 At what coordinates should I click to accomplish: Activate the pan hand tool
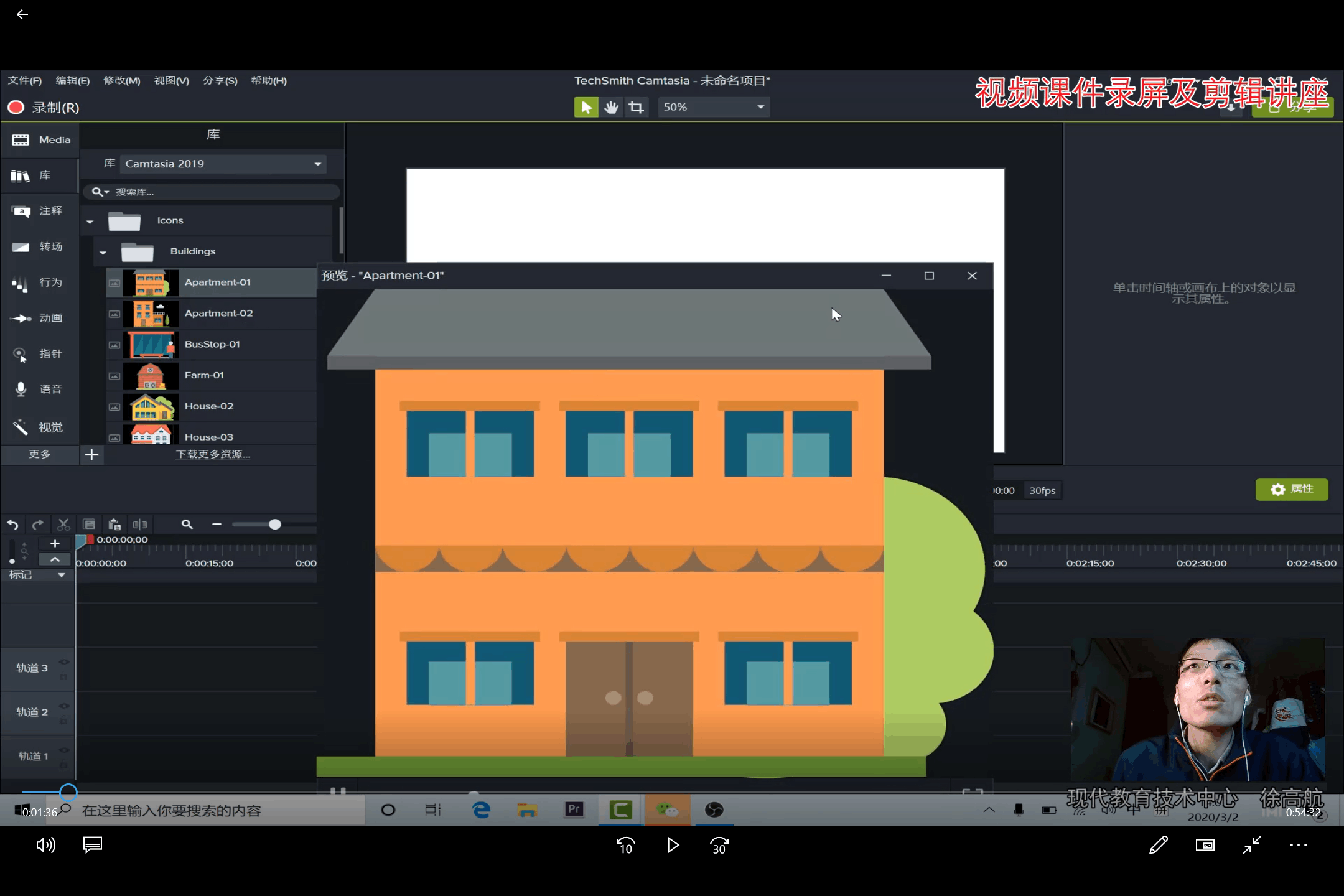click(611, 107)
